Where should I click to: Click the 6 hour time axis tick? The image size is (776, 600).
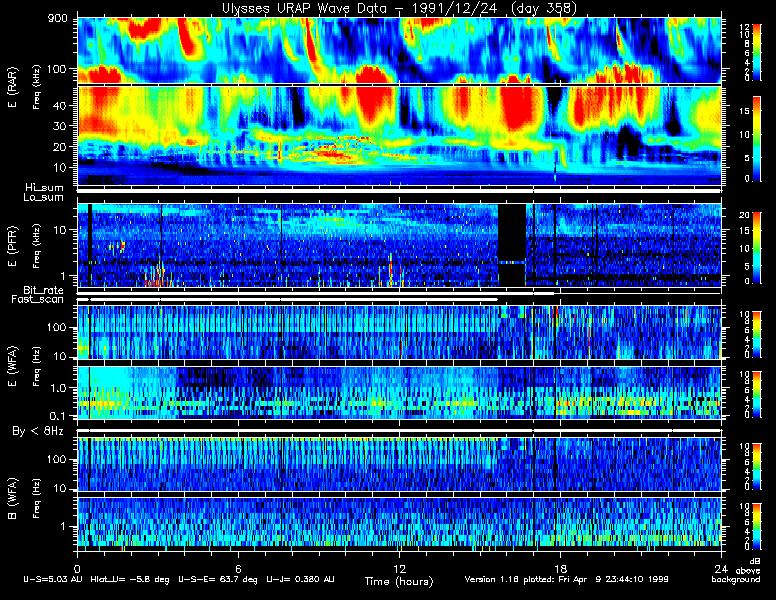pyautogui.click(x=238, y=568)
